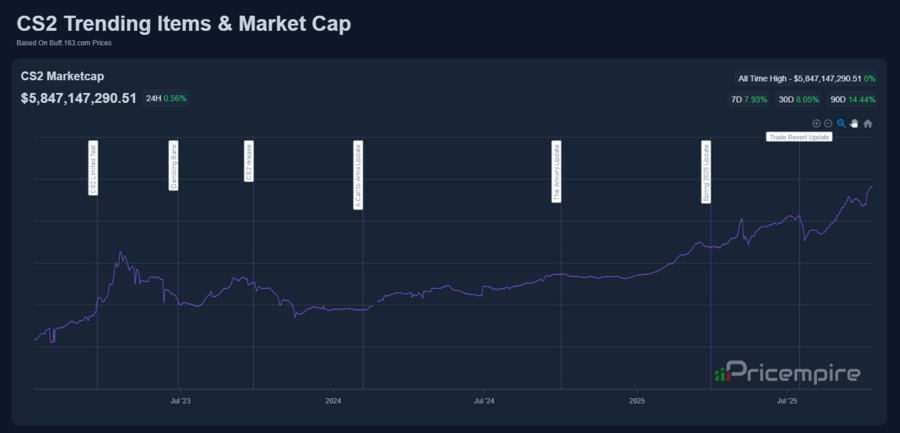This screenshot has width=900, height=433.
Task: Select The Armory Update marker
Action: (x=557, y=172)
